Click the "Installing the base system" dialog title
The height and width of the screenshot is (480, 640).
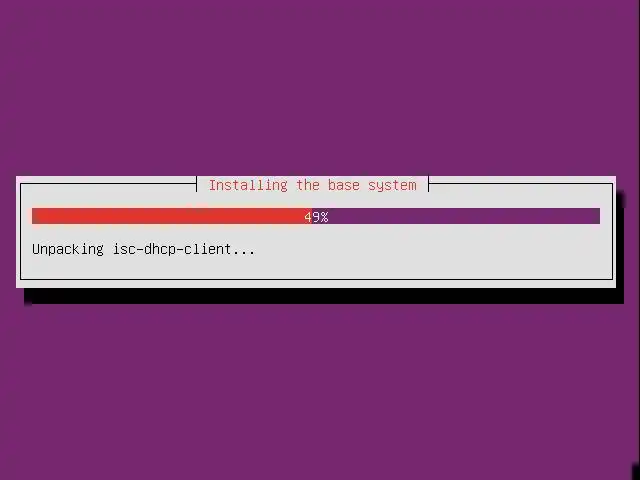pyautogui.click(x=313, y=185)
